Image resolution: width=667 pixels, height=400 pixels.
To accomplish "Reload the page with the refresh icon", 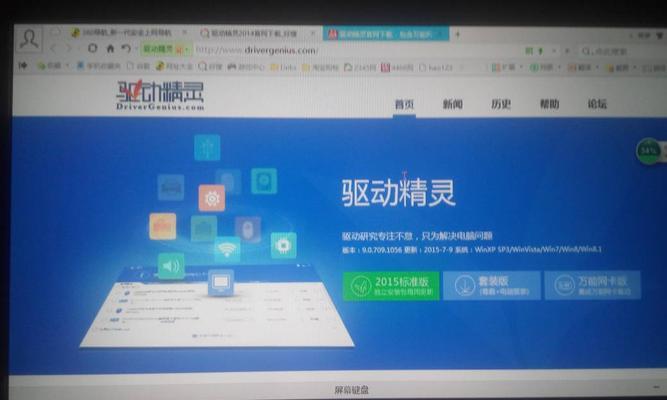I will (92, 49).
